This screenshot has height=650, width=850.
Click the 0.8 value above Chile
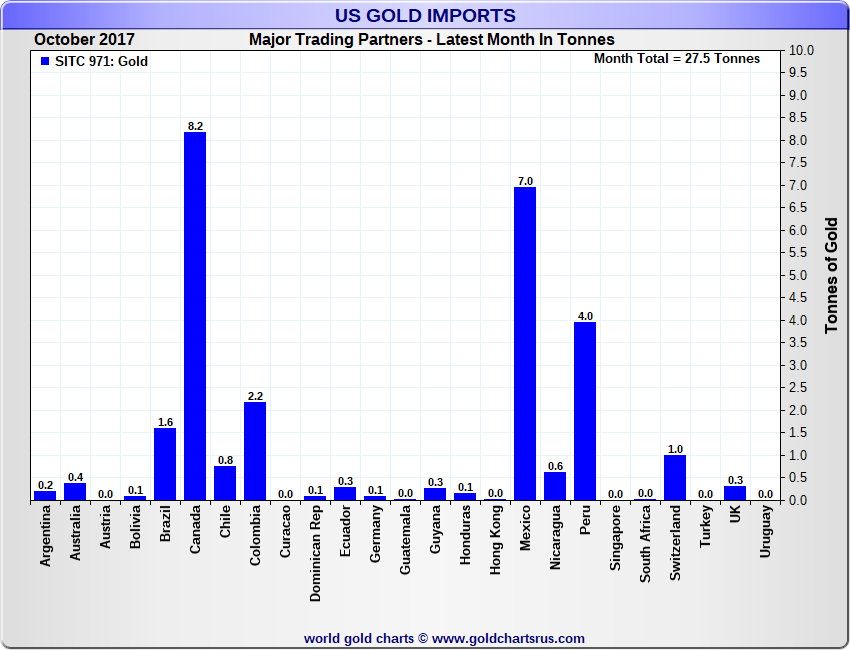click(226, 460)
